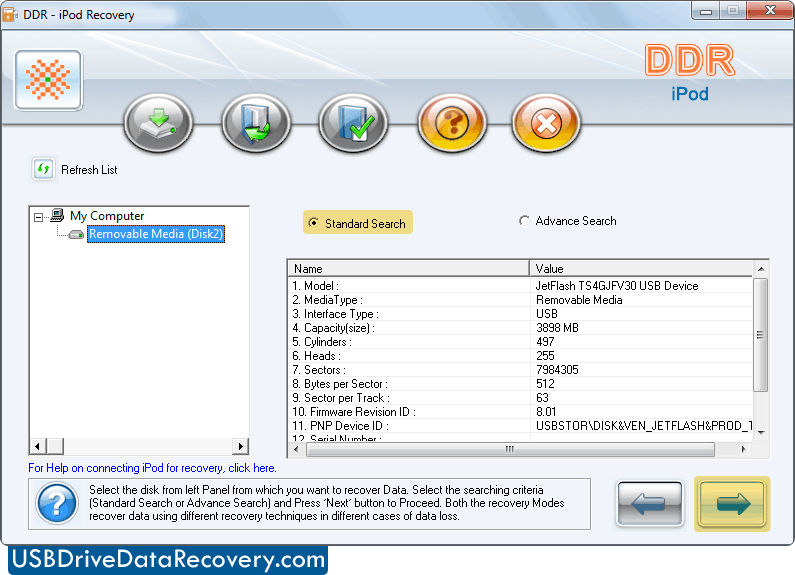
Task: Click details table scroll right arrow
Action: click(x=743, y=449)
